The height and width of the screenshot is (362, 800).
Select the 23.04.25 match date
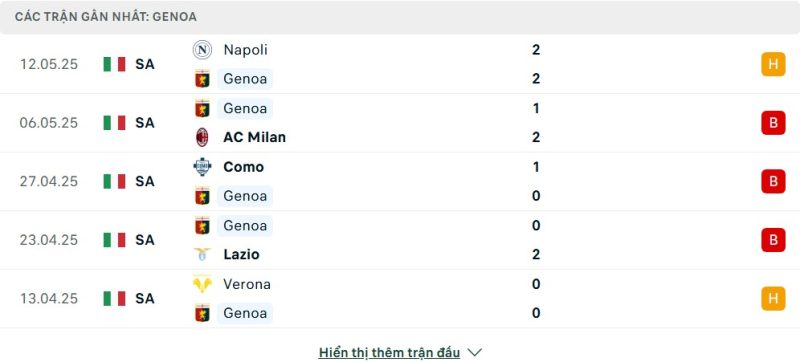(x=49, y=240)
